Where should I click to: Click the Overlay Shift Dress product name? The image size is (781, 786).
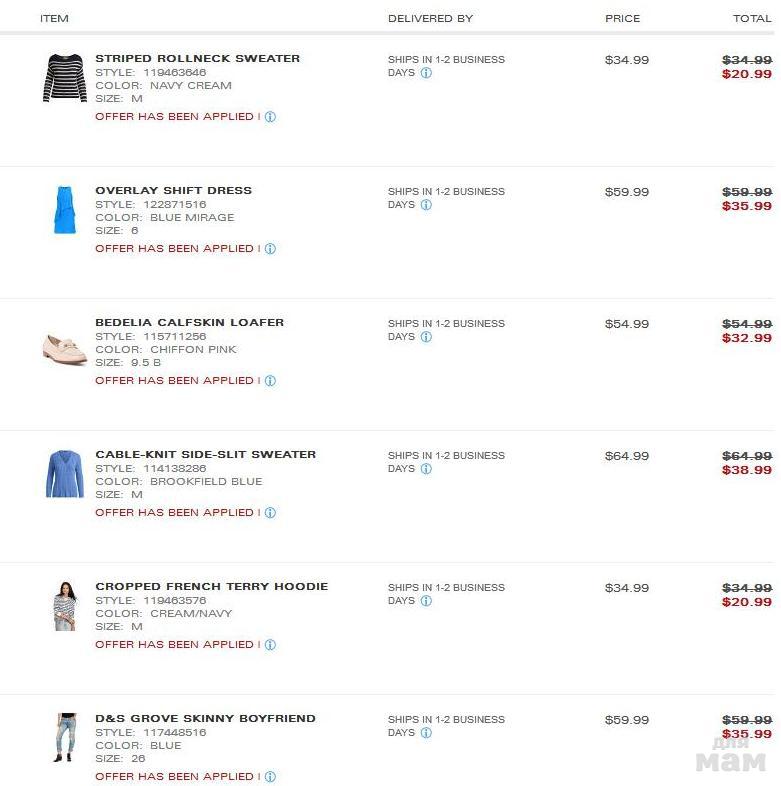click(x=173, y=191)
